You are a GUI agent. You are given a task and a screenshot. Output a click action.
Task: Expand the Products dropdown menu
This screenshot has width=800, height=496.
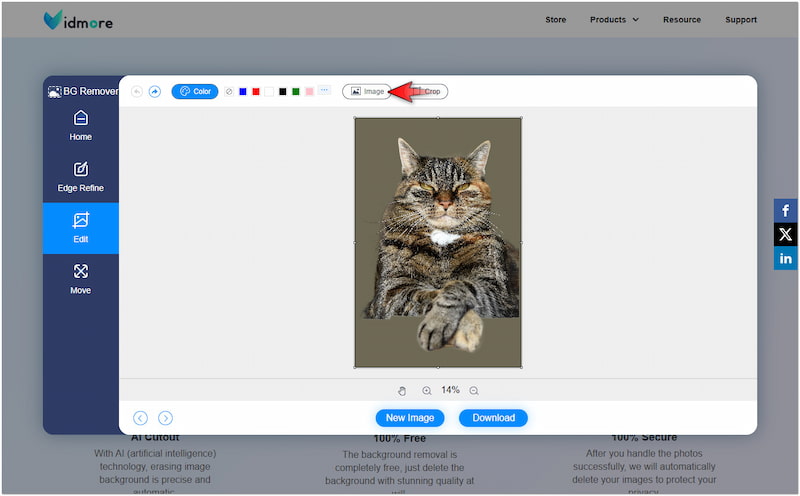click(x=614, y=19)
